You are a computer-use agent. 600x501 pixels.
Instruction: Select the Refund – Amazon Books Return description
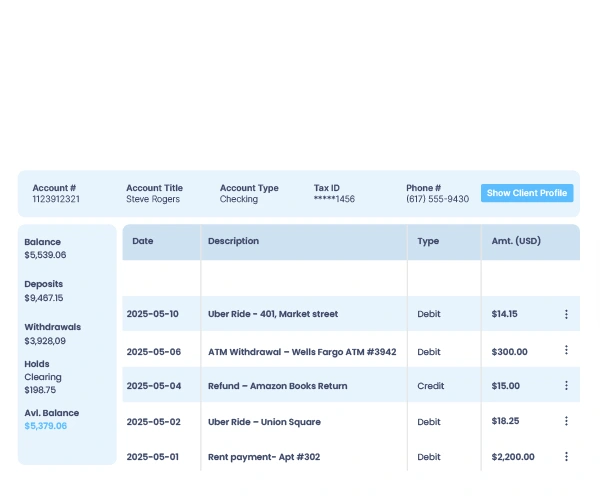[x=277, y=386]
